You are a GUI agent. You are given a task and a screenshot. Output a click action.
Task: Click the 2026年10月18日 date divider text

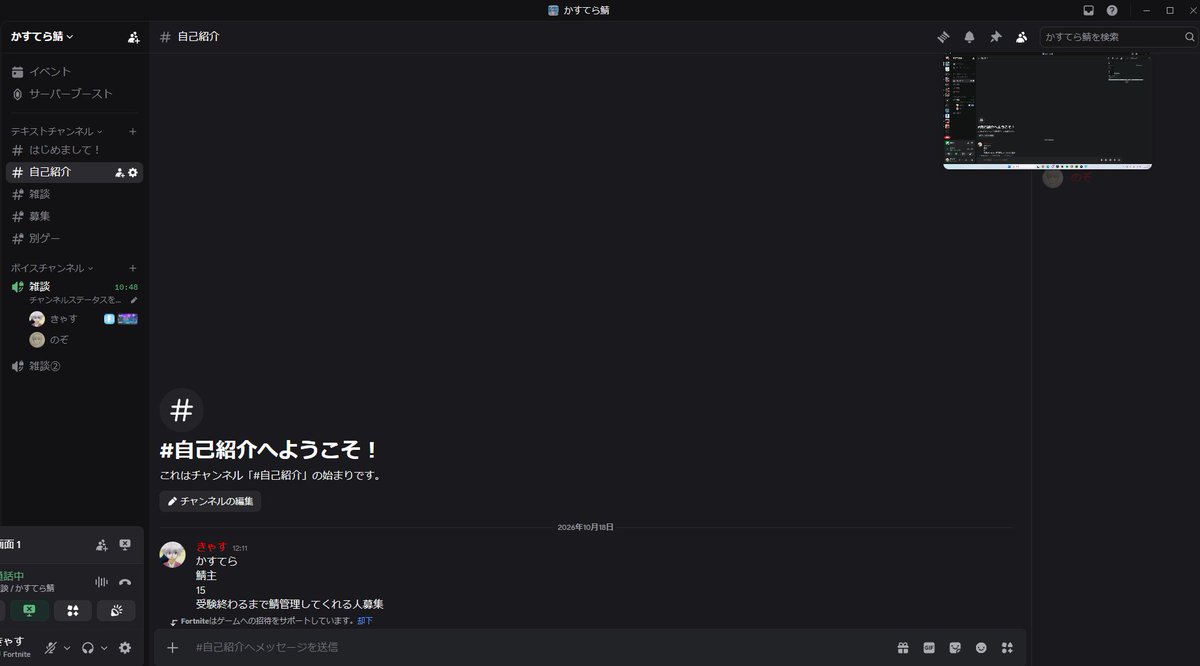pos(586,527)
